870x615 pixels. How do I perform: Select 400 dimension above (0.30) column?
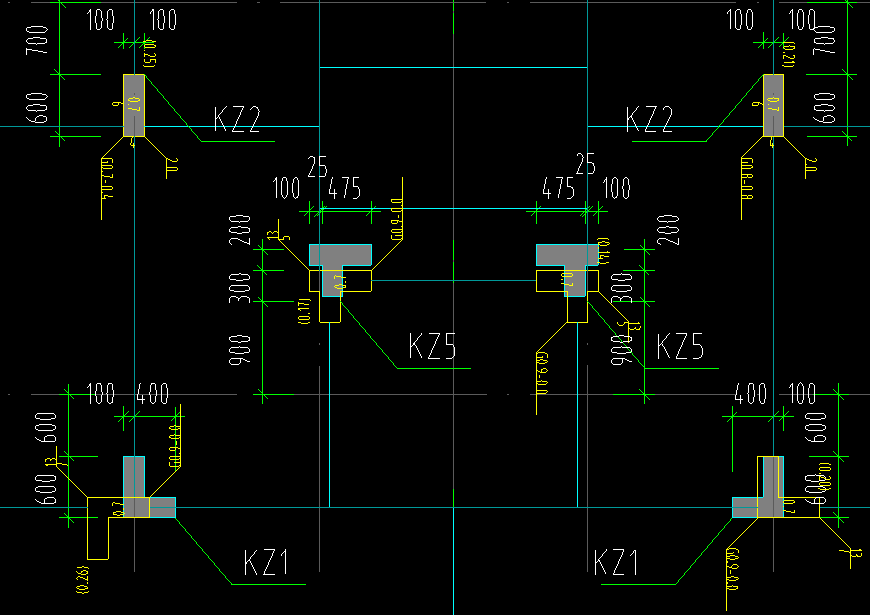(x=751, y=394)
